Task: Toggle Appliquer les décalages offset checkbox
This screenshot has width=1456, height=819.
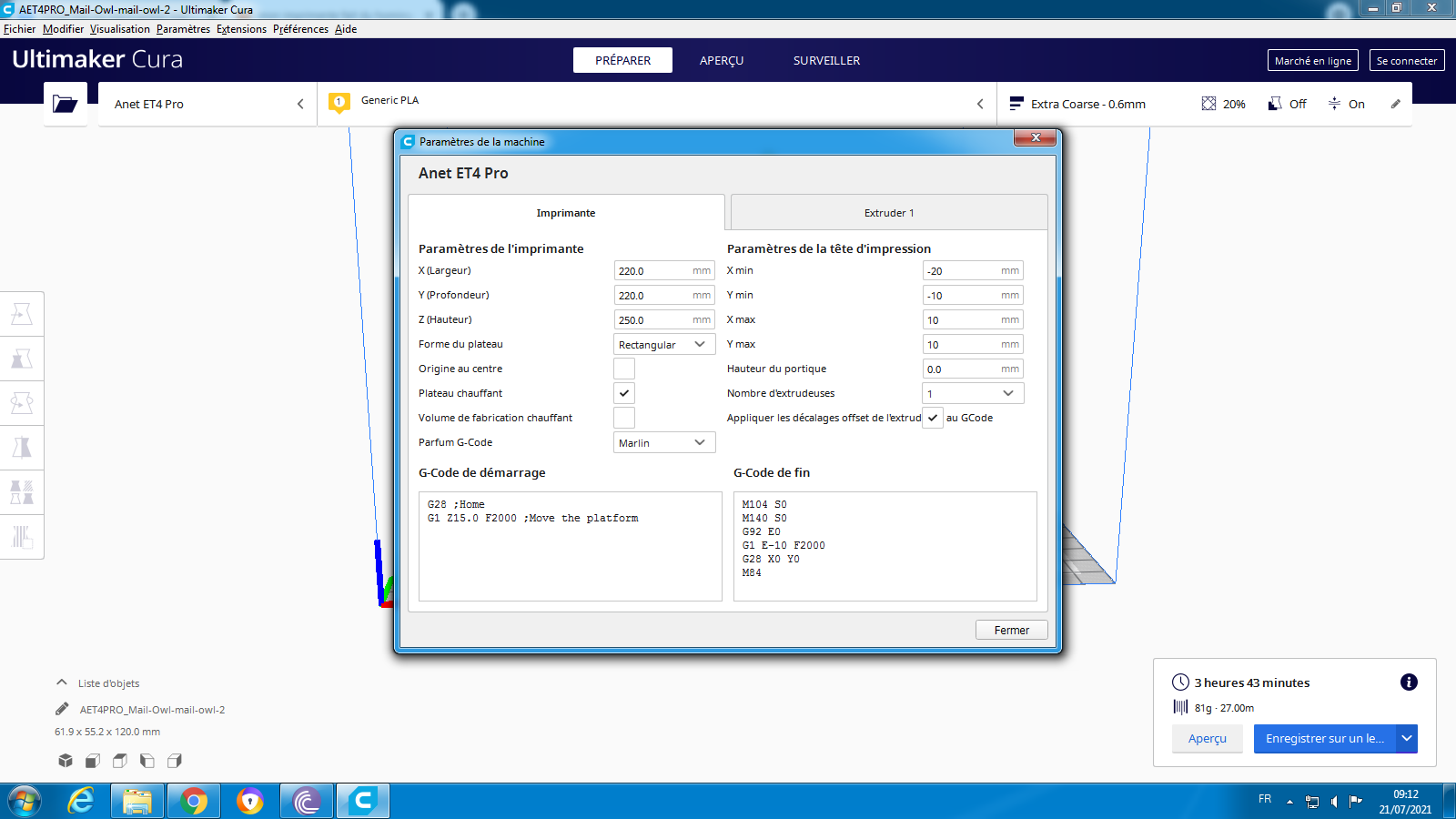Action: [x=933, y=418]
